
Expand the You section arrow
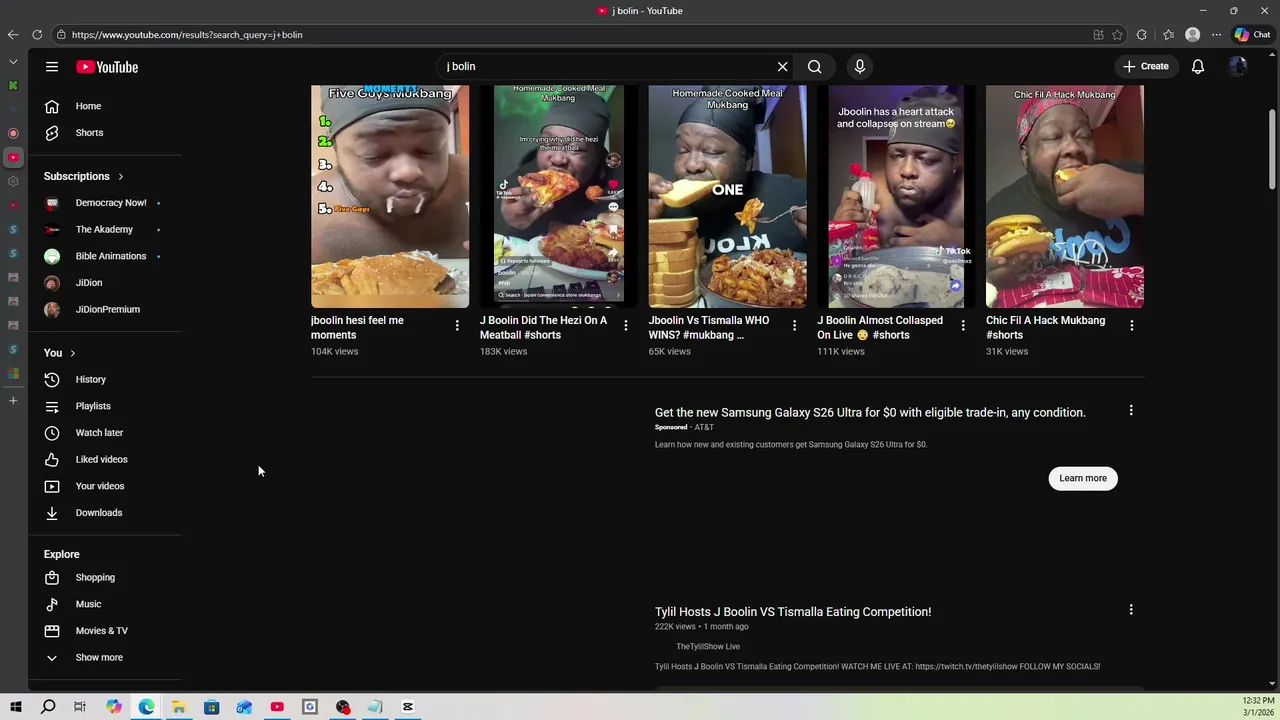click(72, 353)
